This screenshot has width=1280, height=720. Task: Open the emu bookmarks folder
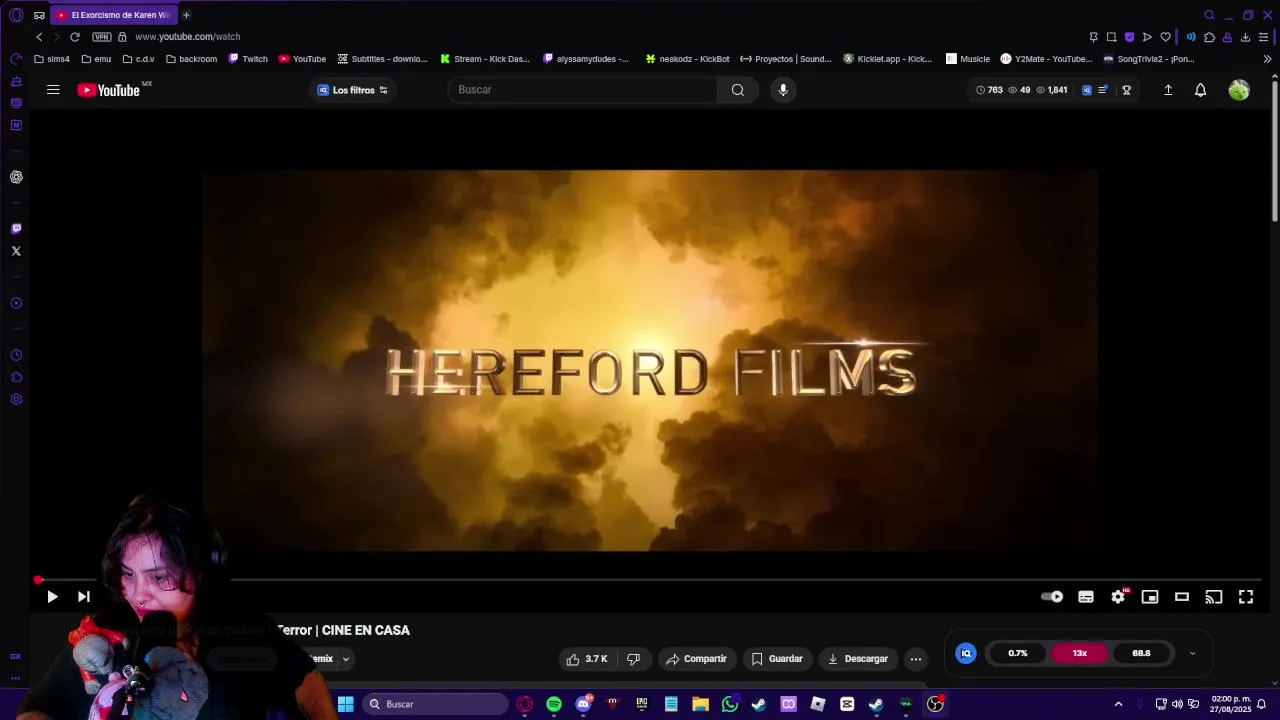click(x=96, y=59)
